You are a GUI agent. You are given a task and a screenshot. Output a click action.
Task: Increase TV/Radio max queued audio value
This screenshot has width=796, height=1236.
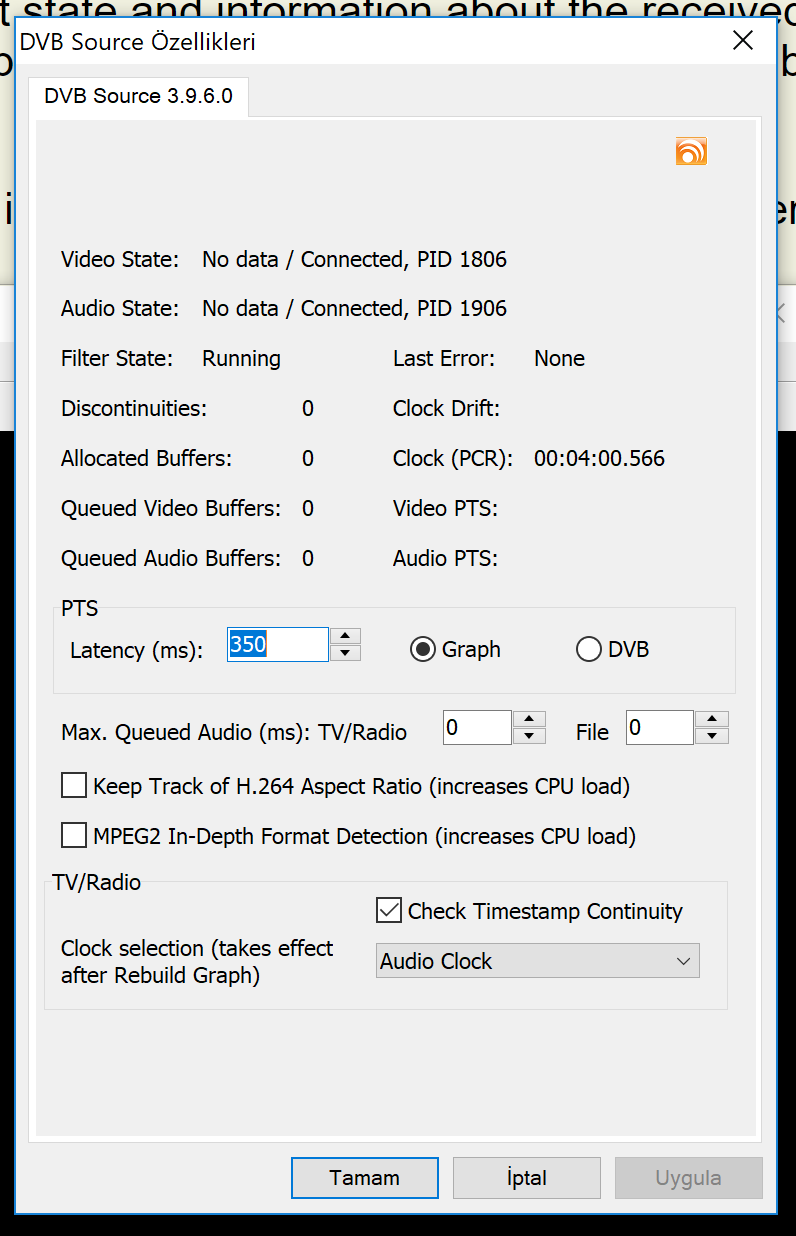tap(530, 719)
